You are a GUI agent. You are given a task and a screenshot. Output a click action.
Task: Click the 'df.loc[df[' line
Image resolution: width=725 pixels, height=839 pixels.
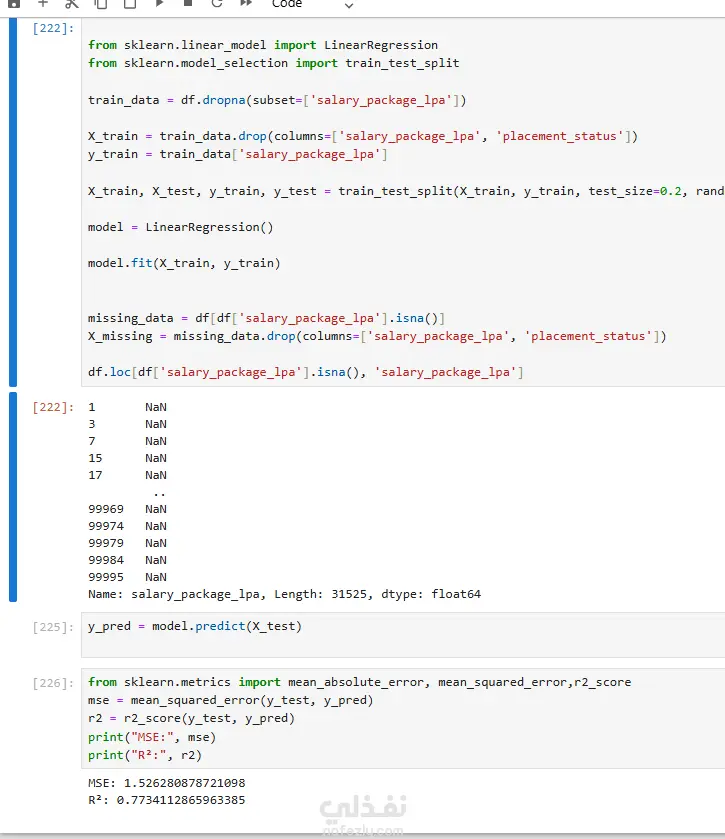tap(306, 372)
